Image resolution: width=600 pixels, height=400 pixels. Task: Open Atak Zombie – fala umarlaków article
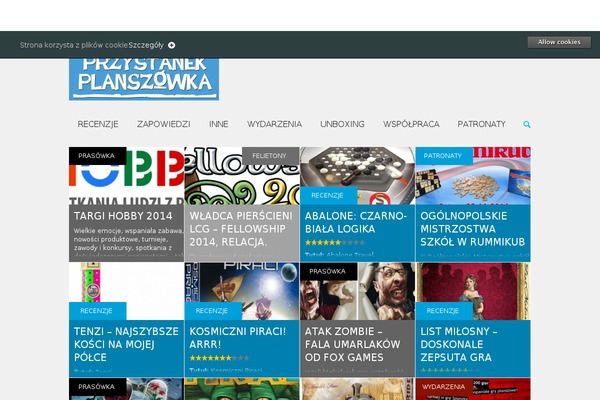[352, 344]
